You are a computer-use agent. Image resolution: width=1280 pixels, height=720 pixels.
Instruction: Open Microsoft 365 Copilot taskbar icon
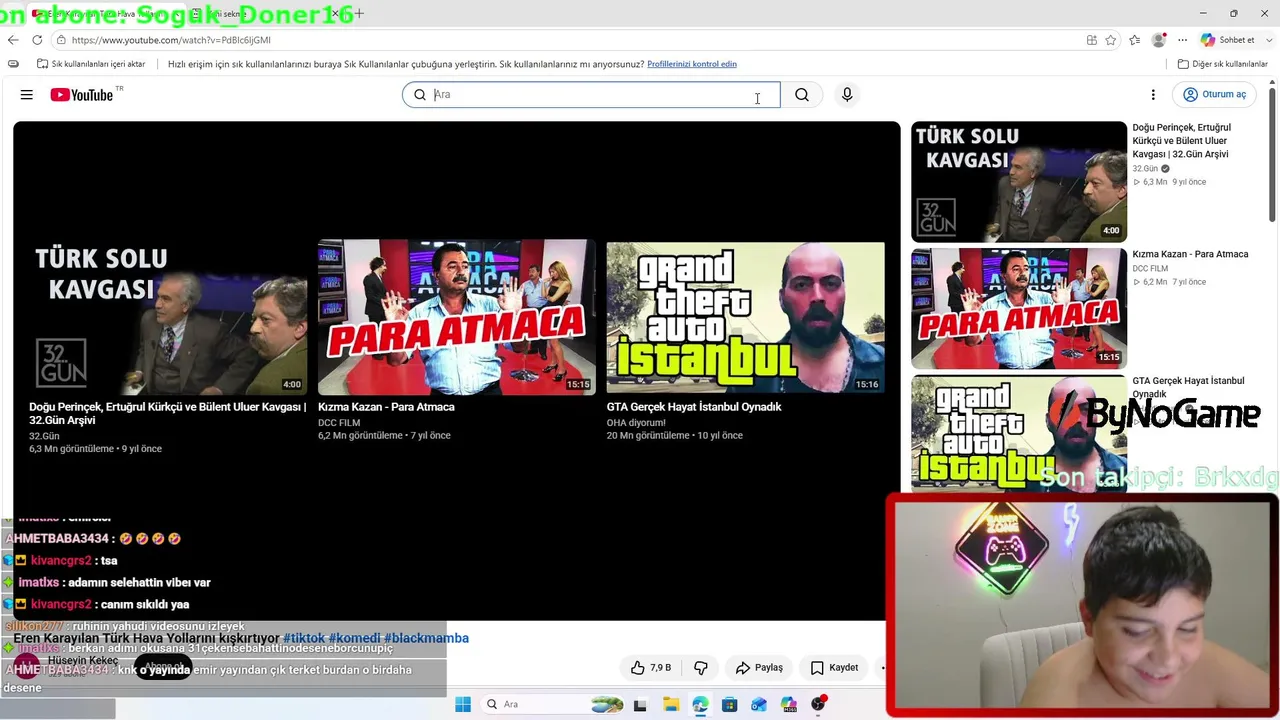tap(789, 704)
